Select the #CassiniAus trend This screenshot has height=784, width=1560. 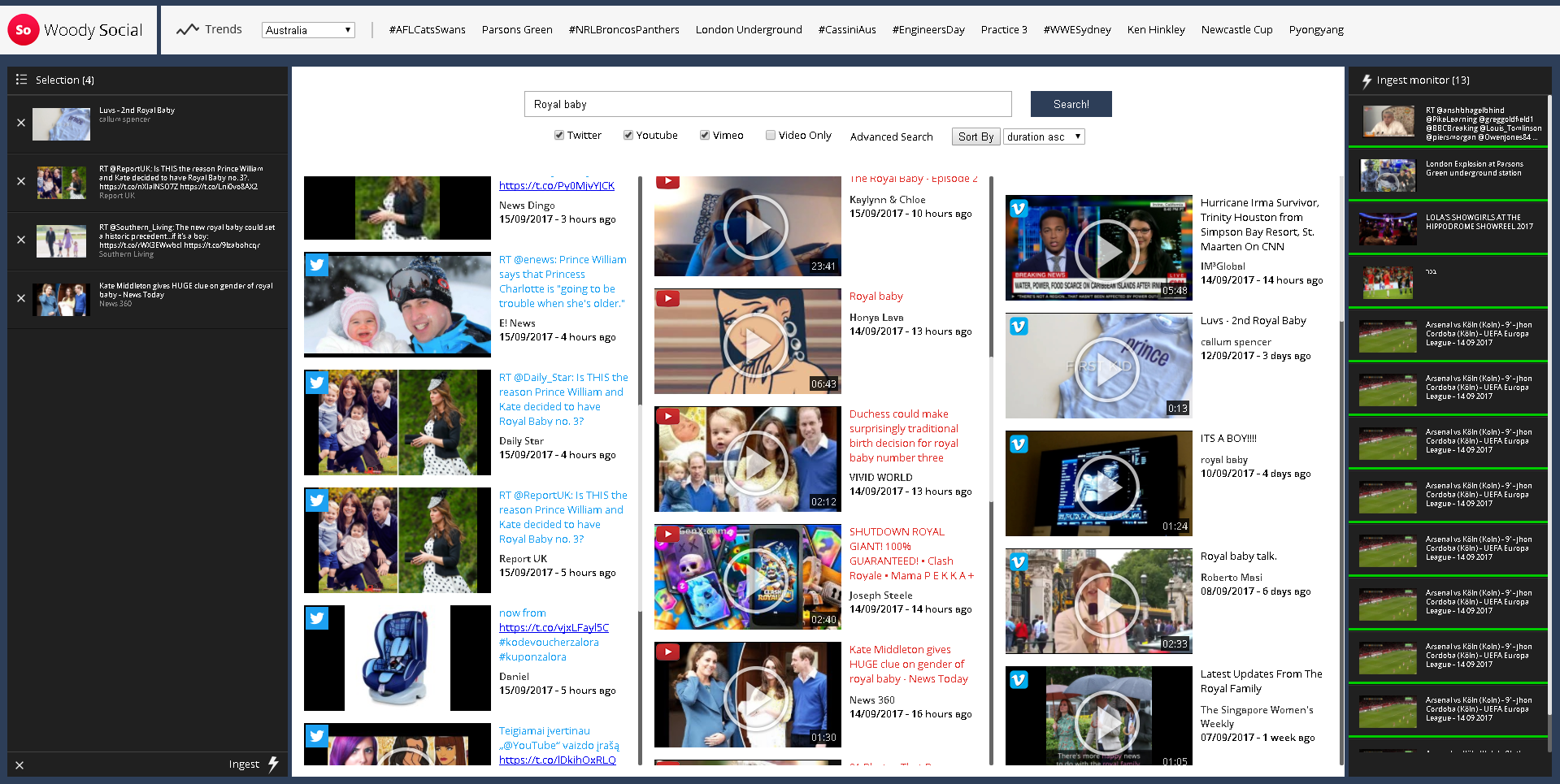pos(847,30)
